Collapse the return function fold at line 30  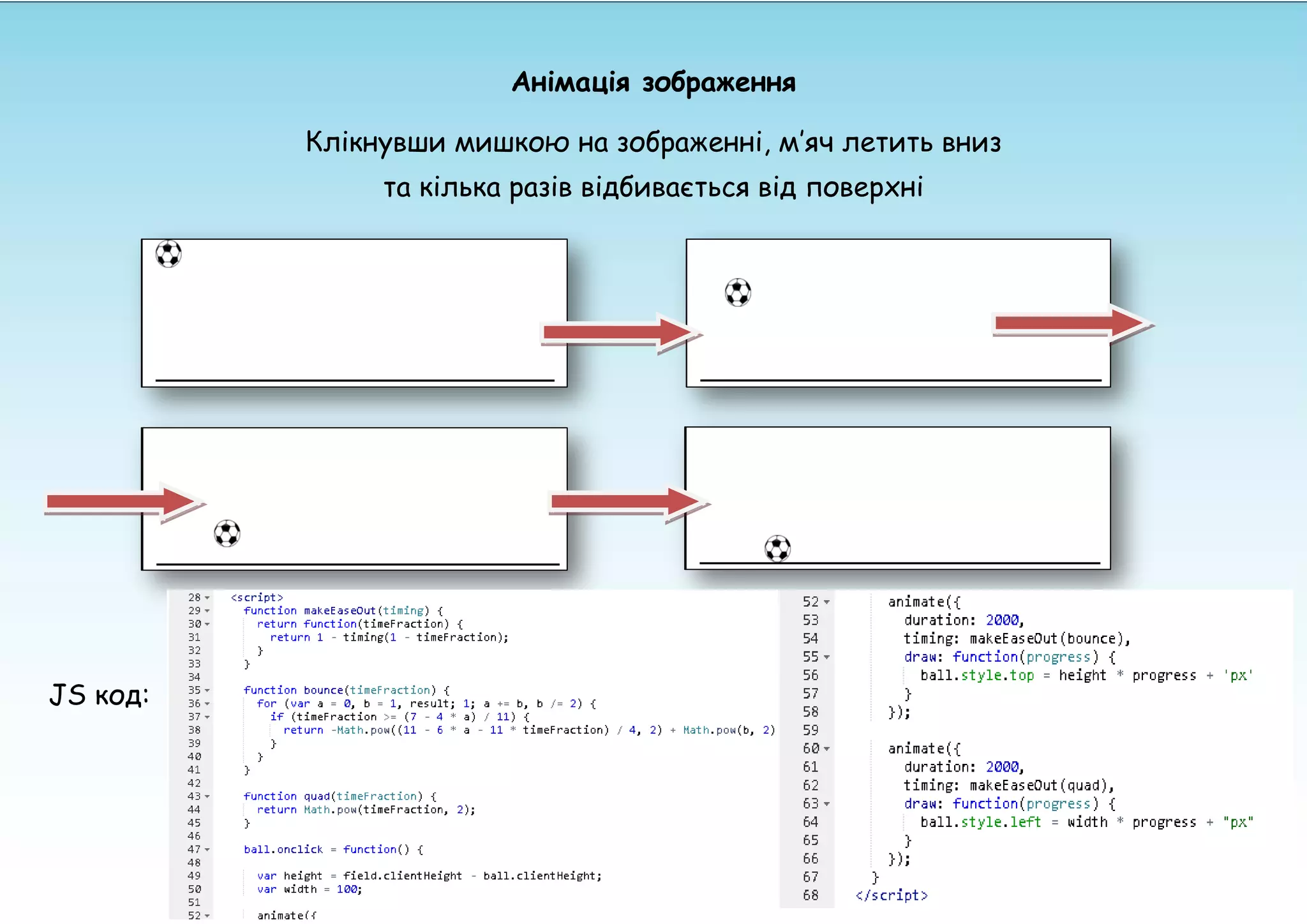pyautogui.click(x=207, y=625)
